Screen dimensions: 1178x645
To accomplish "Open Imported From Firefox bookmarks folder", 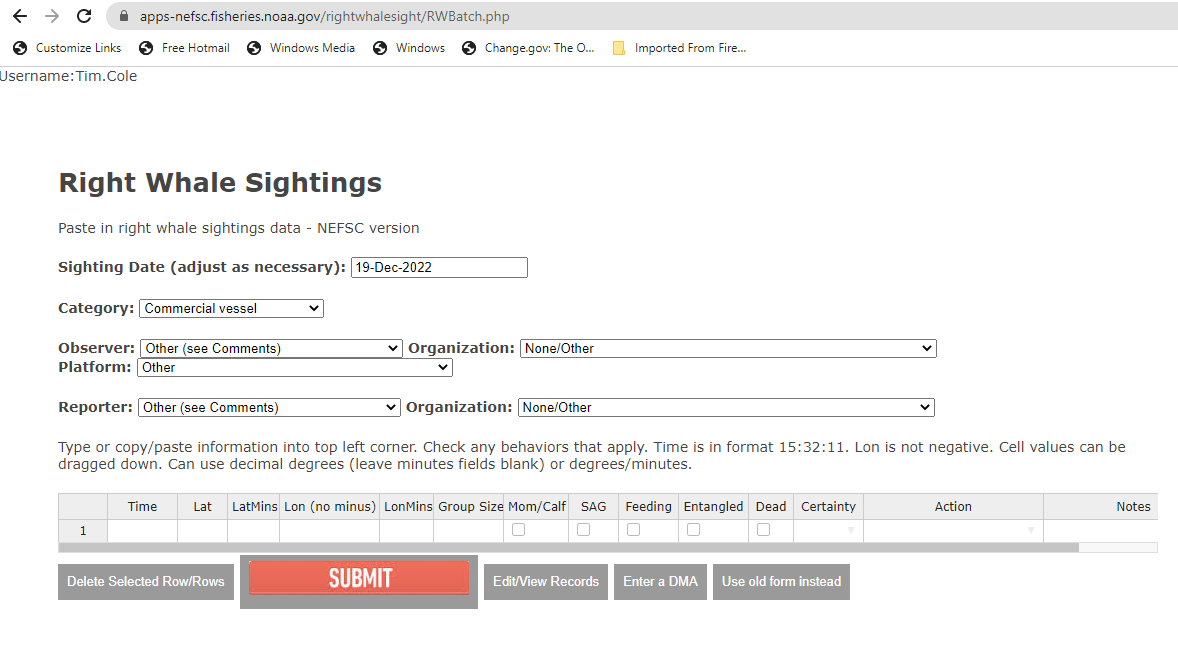I will click(679, 48).
